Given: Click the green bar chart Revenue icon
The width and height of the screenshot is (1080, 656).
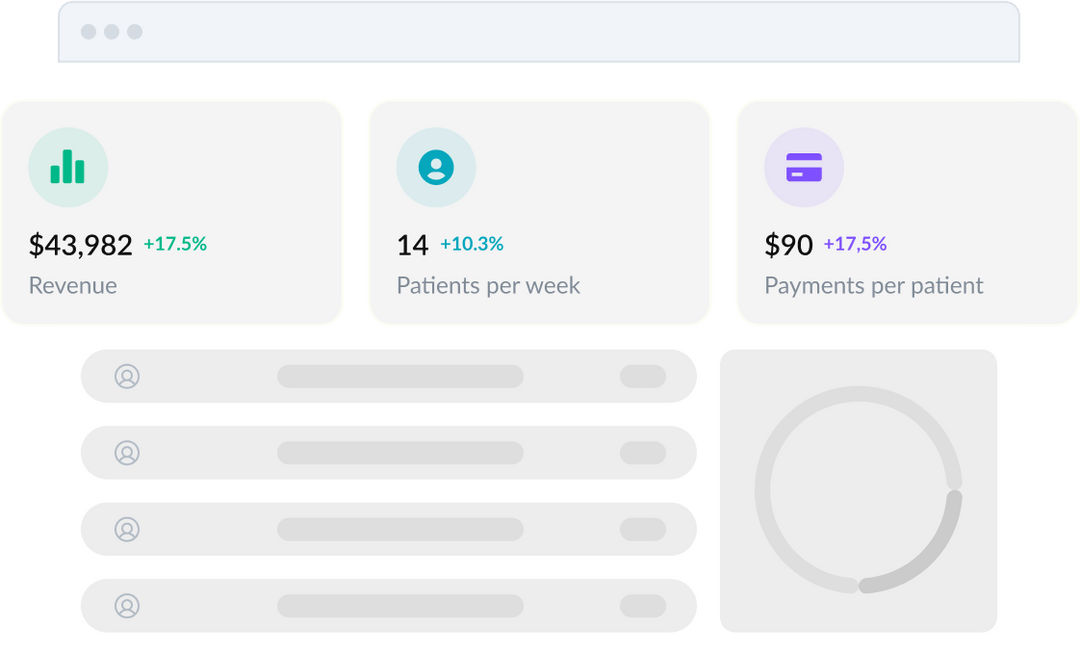Looking at the screenshot, I should coord(68,167).
